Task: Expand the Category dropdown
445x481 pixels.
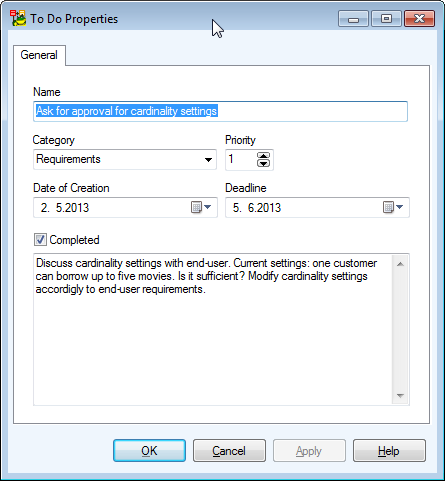Action: tap(208, 160)
